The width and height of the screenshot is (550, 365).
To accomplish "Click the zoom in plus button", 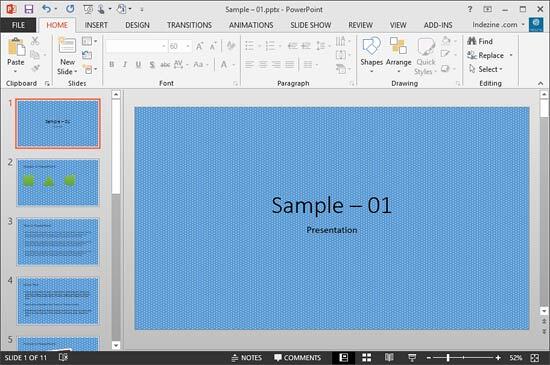I will click(x=498, y=358).
